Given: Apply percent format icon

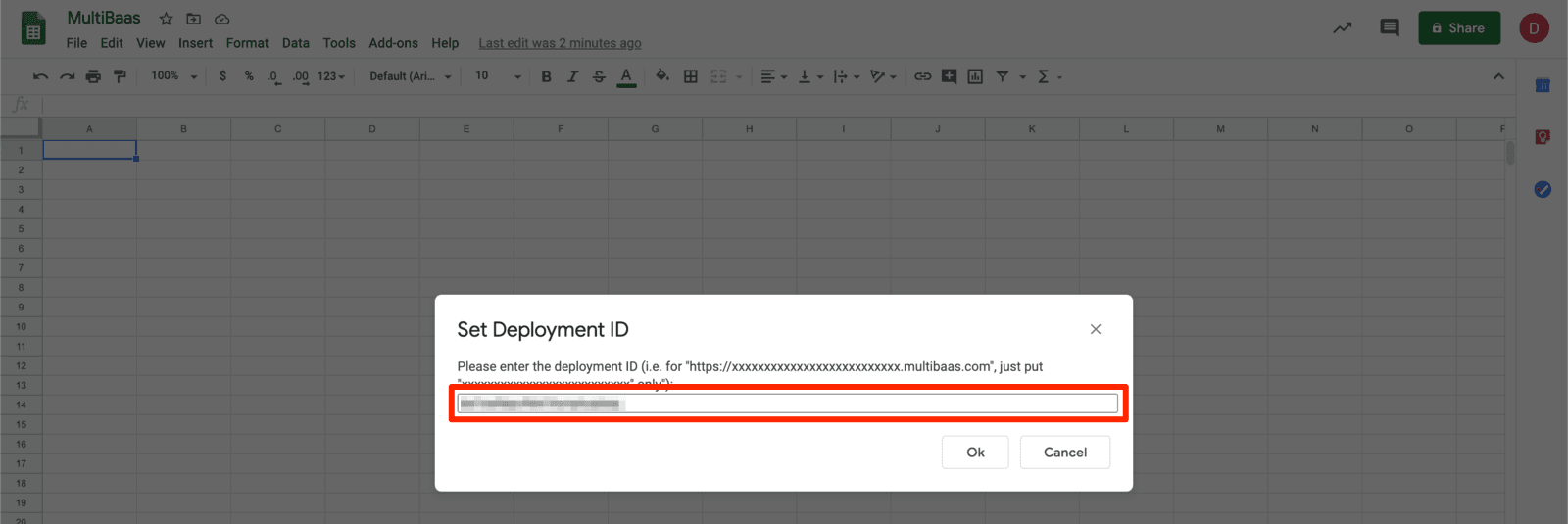Looking at the screenshot, I should pyautogui.click(x=249, y=76).
